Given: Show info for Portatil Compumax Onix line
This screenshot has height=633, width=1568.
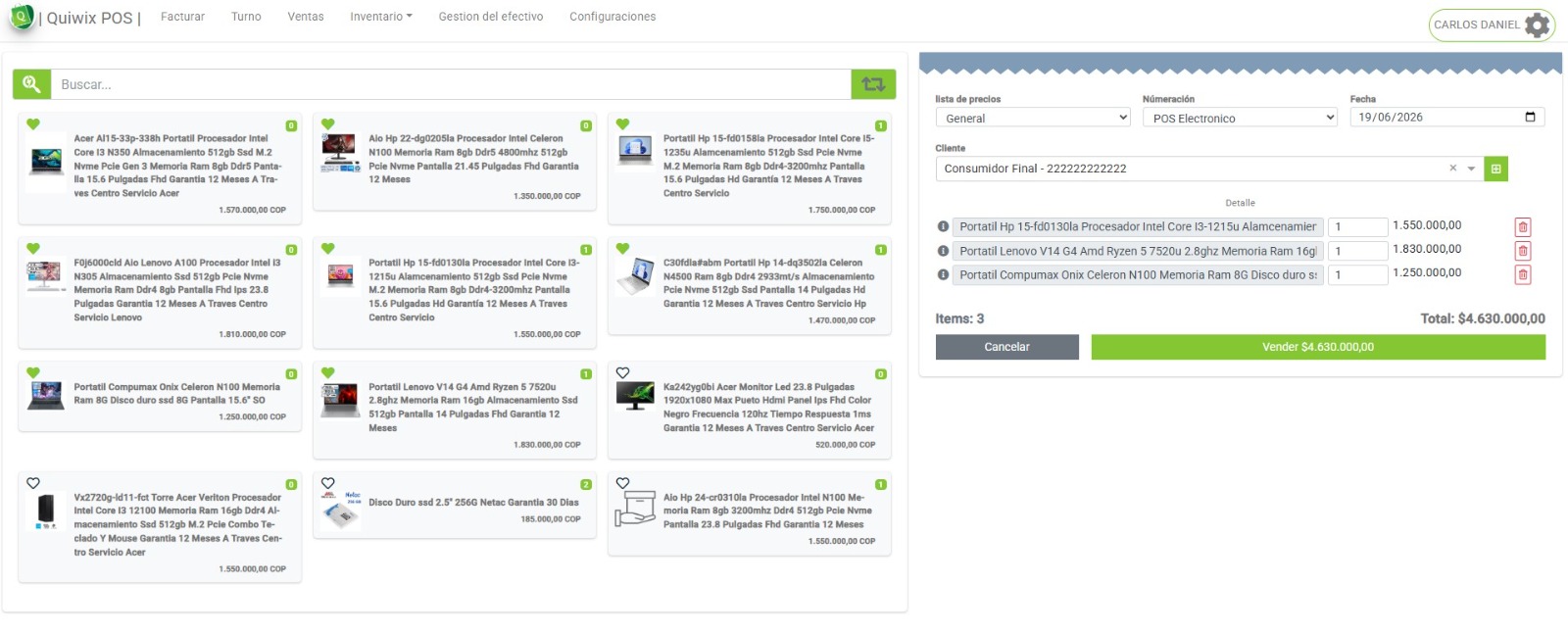Looking at the screenshot, I should pyautogui.click(x=943, y=275).
